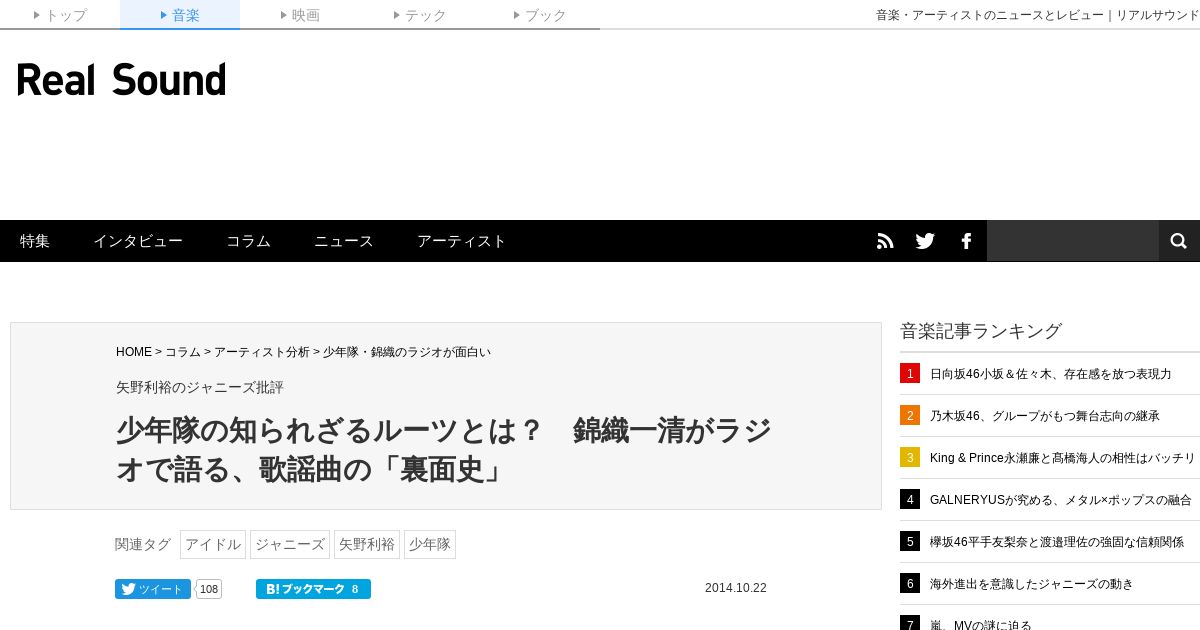Select the アイドル tag
Screen dimensions: 1200x630
point(213,545)
